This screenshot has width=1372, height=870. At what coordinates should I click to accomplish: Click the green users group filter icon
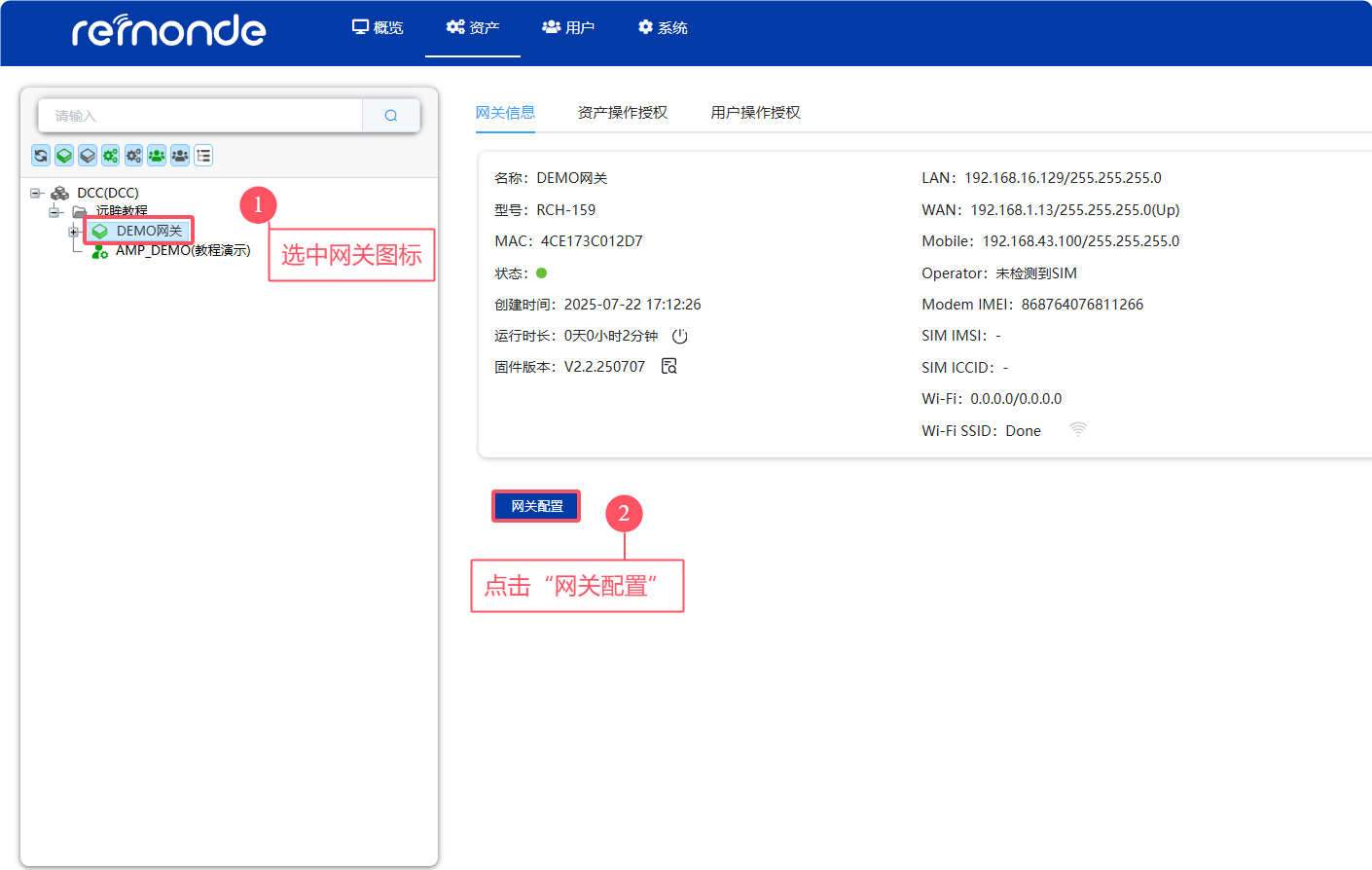click(x=157, y=156)
